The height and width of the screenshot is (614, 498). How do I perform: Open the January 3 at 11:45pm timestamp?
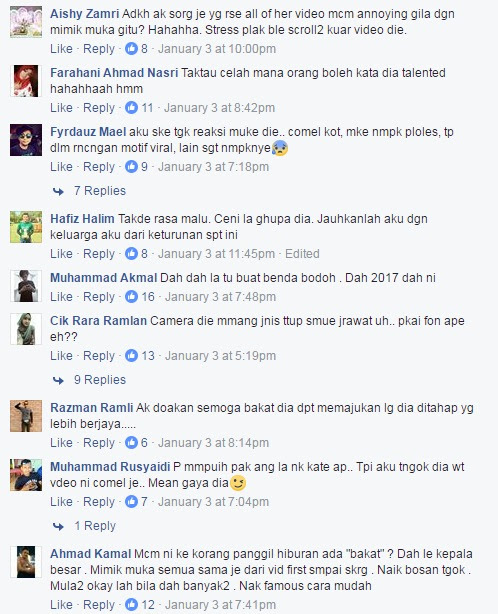[217, 253]
